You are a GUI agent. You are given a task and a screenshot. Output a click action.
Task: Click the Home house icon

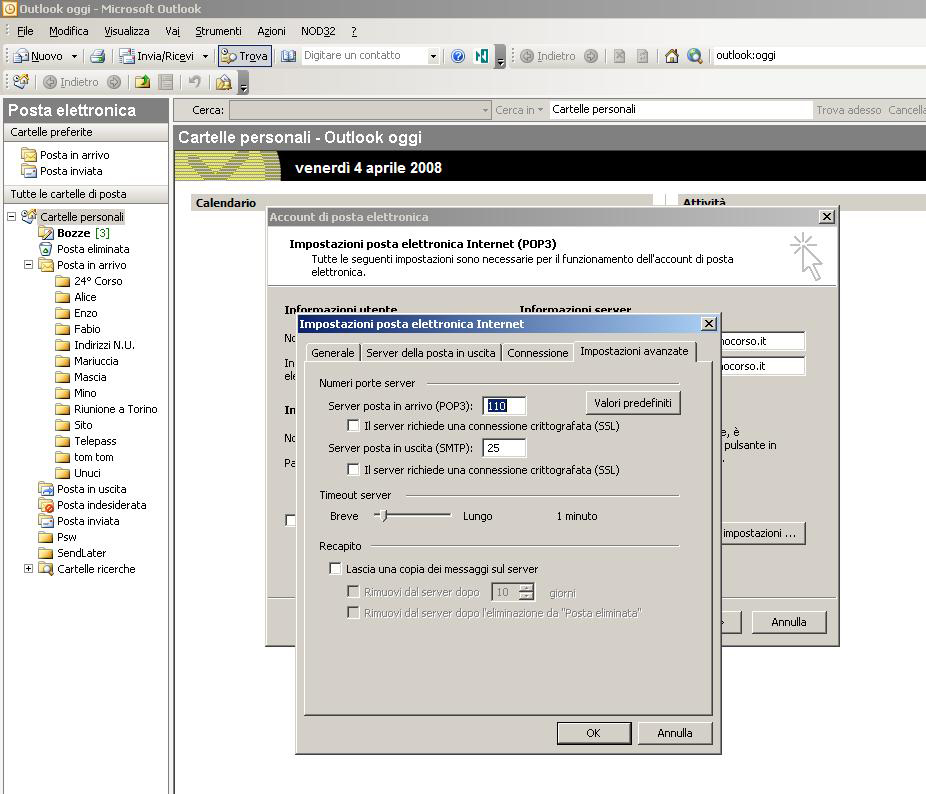(671, 56)
